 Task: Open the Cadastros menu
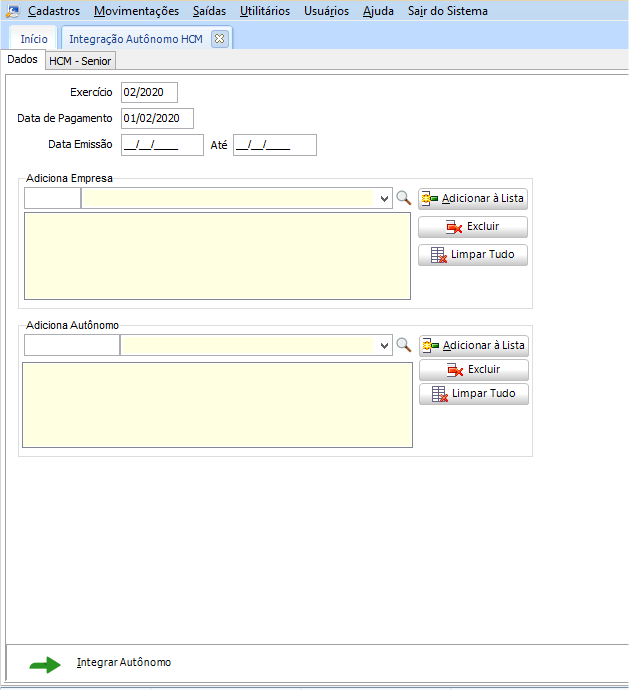click(x=54, y=11)
